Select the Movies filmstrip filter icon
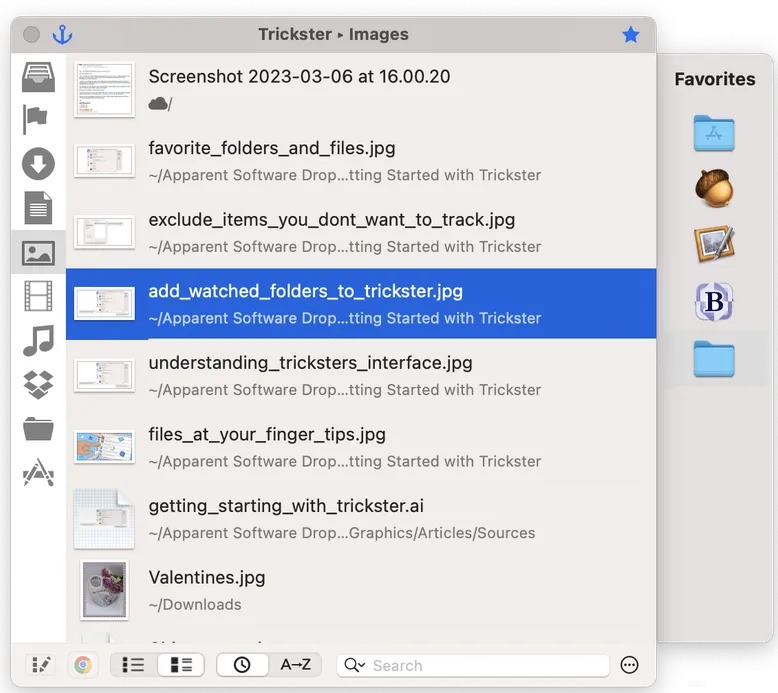This screenshot has width=778, height=693. (x=38, y=296)
